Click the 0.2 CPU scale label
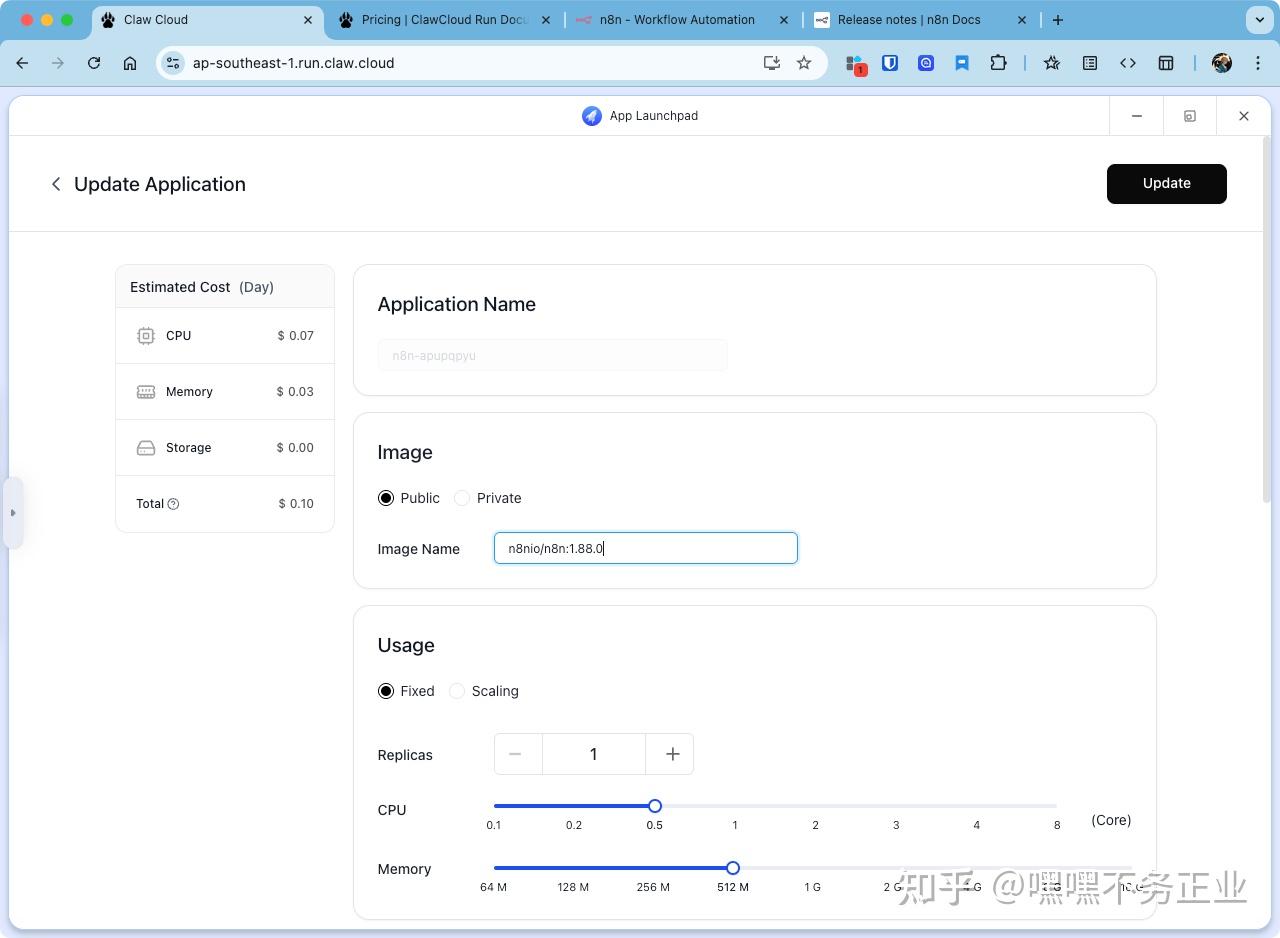Image resolution: width=1280 pixels, height=938 pixels. click(x=574, y=825)
